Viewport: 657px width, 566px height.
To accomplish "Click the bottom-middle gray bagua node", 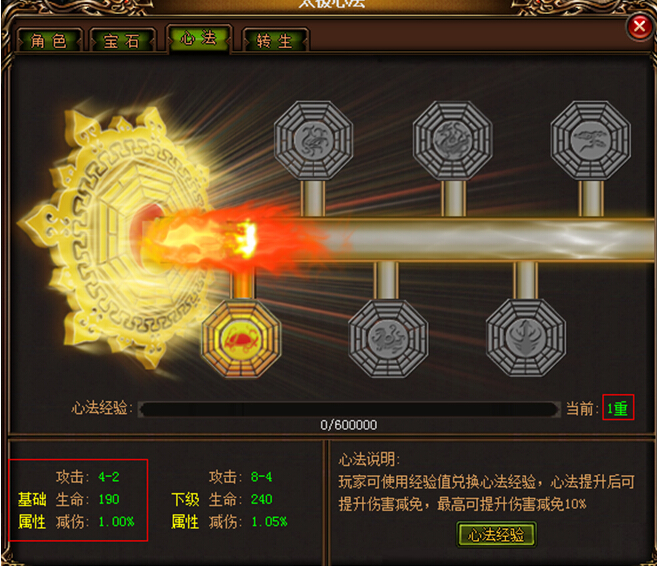I will pyautogui.click(x=388, y=338).
